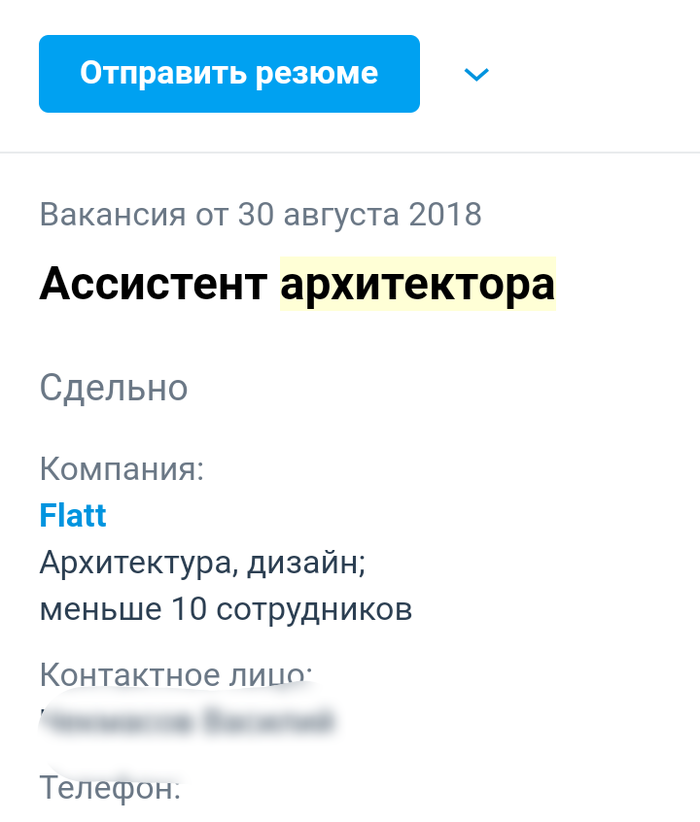
Task: Click the blurred contact person name
Action: click(x=190, y=721)
